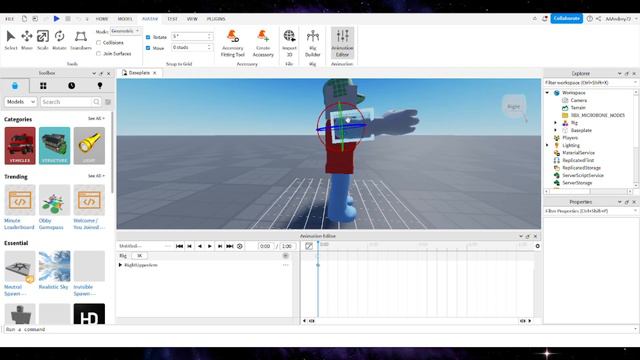Switch to the PLUGINS ribbon tab
This screenshot has height=360, width=640.
pyautogui.click(x=216, y=19)
